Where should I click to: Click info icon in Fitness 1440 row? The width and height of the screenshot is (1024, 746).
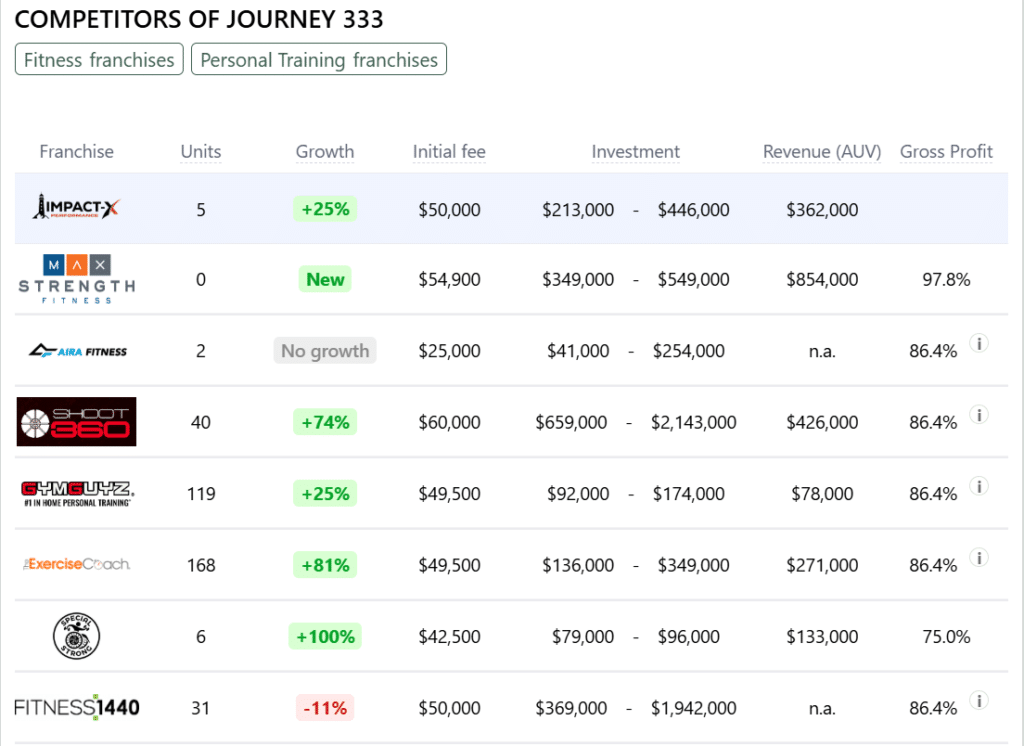coord(978,700)
